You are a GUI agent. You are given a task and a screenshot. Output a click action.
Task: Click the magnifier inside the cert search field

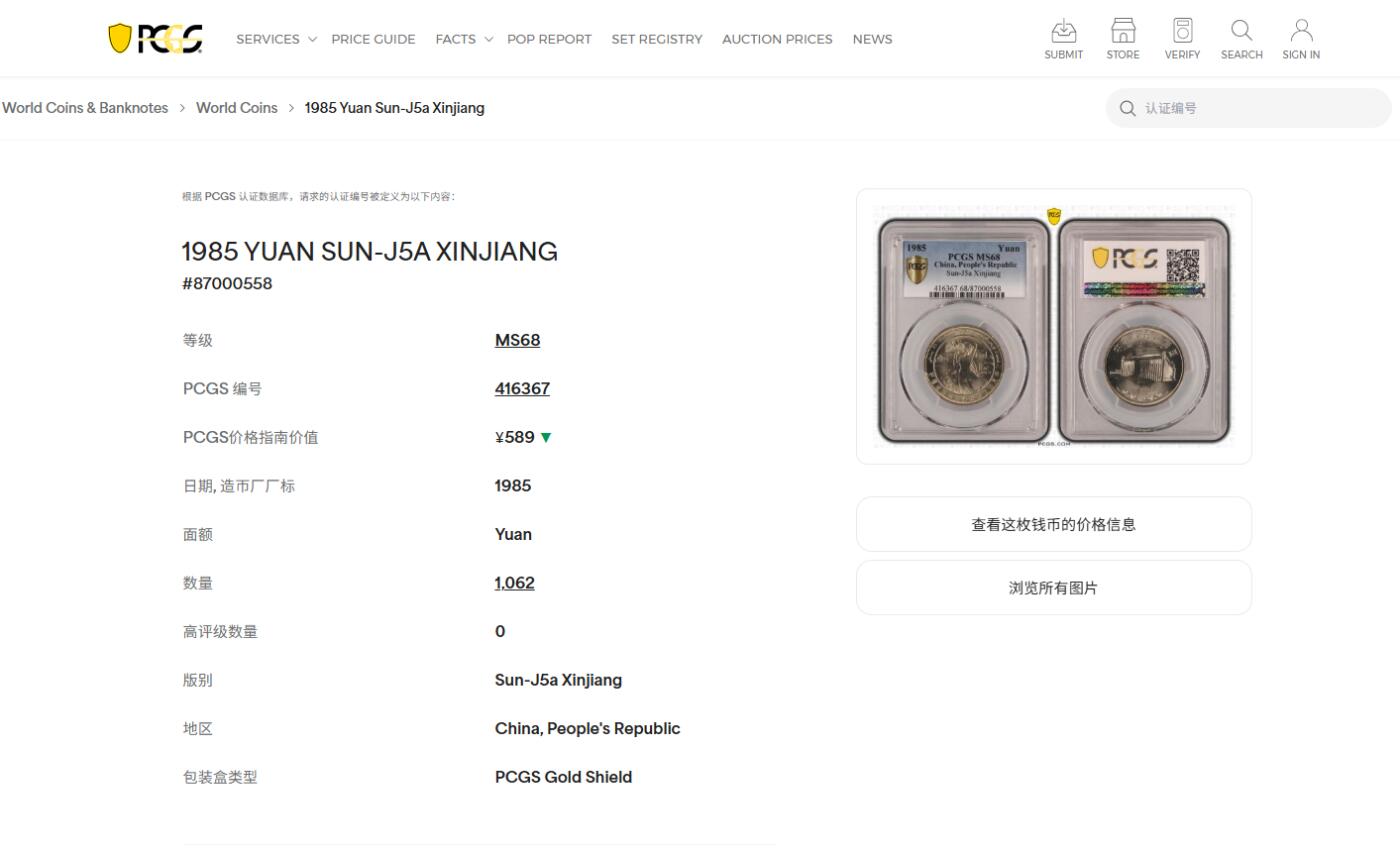[1128, 108]
